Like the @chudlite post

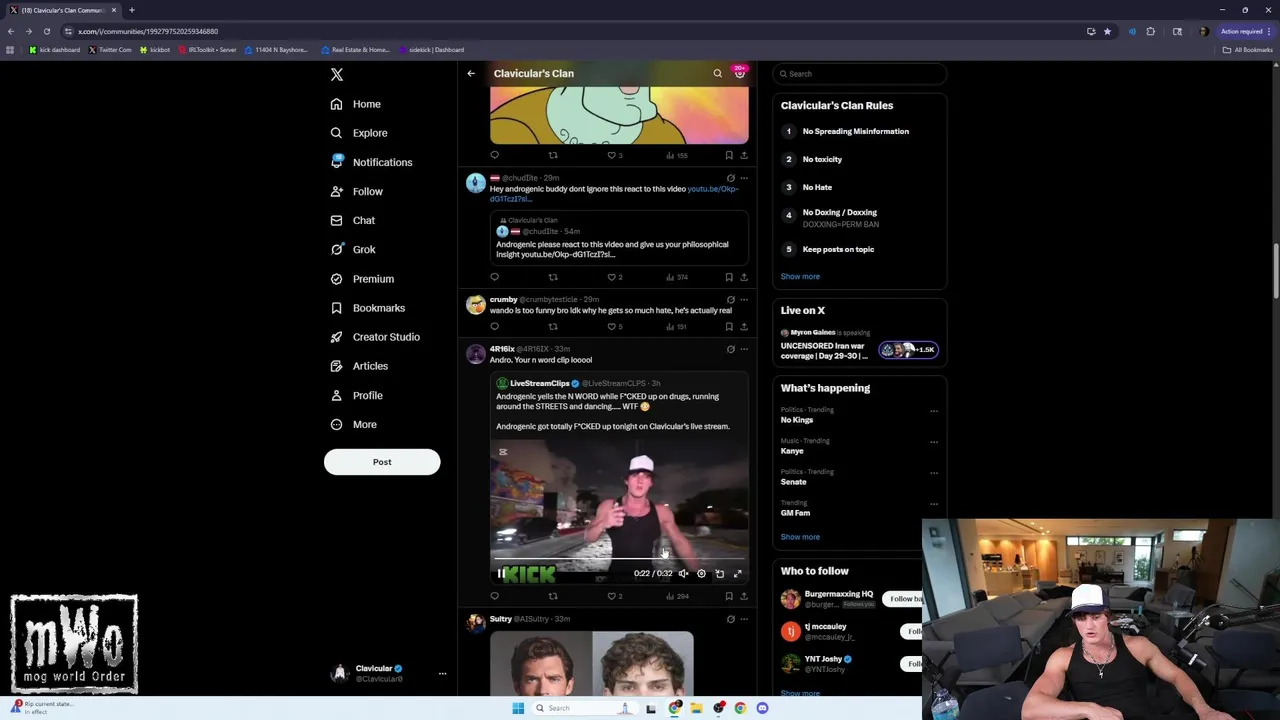pyautogui.click(x=614, y=277)
